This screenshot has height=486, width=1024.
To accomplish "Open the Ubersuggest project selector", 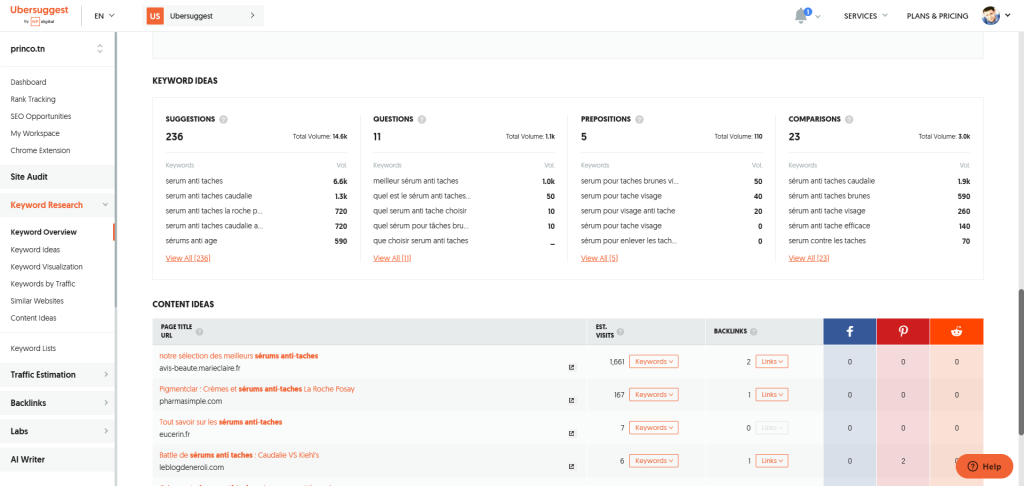I will coord(203,16).
